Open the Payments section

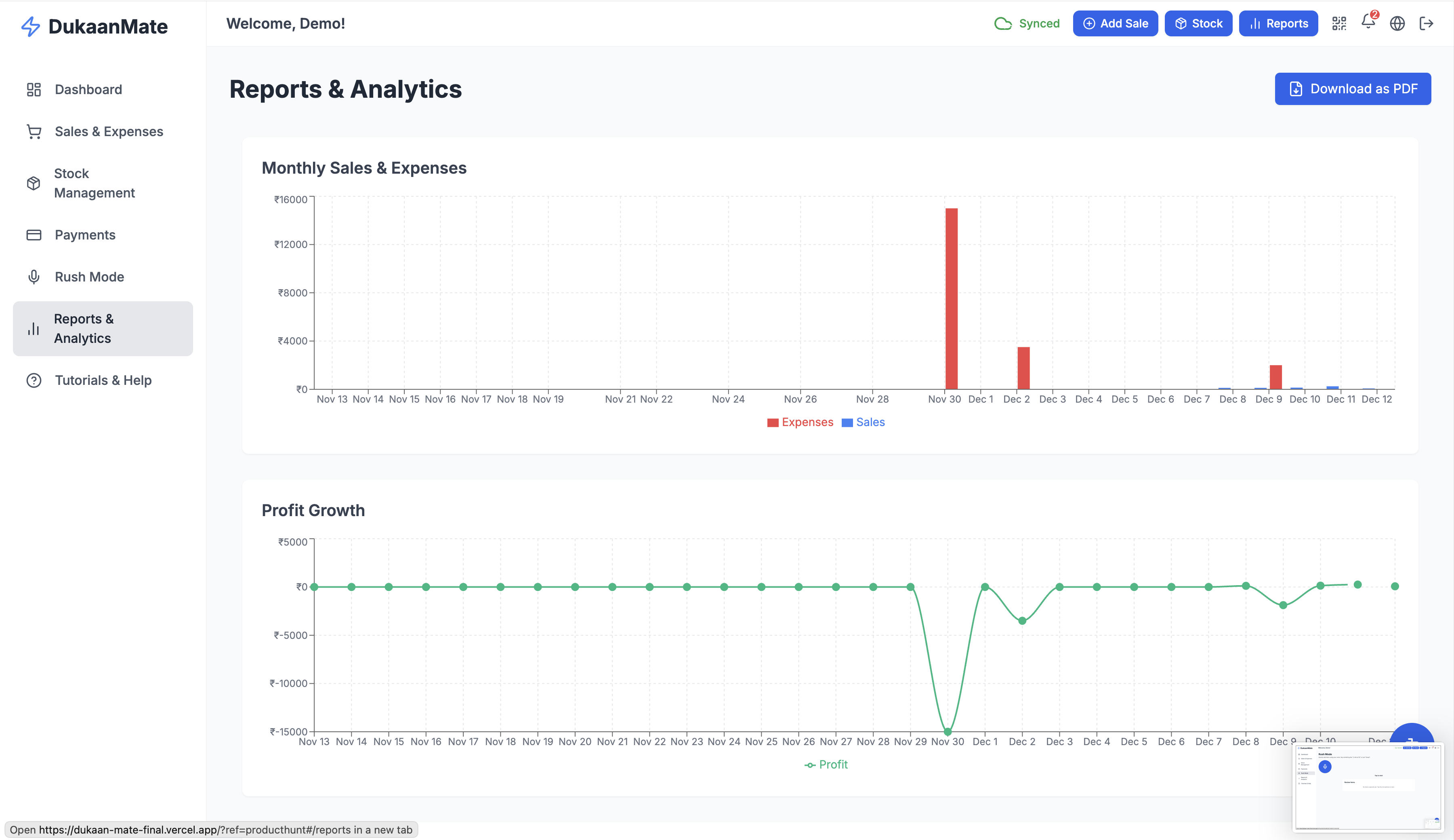click(x=85, y=235)
